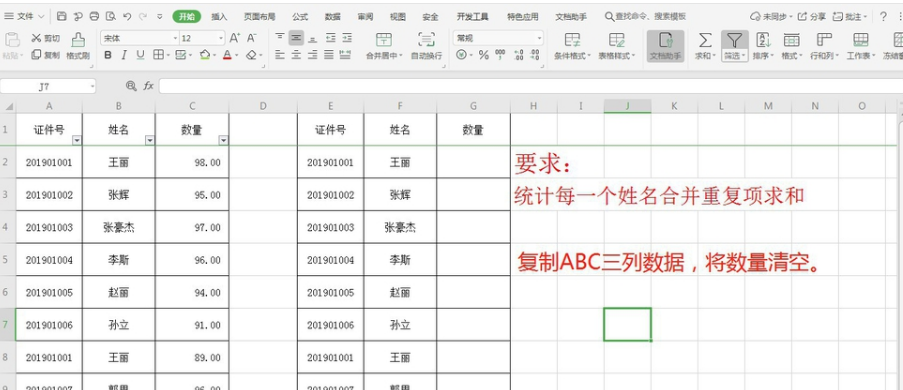Apply percent style with the % icon
This screenshot has width=903, height=390.
484,55
